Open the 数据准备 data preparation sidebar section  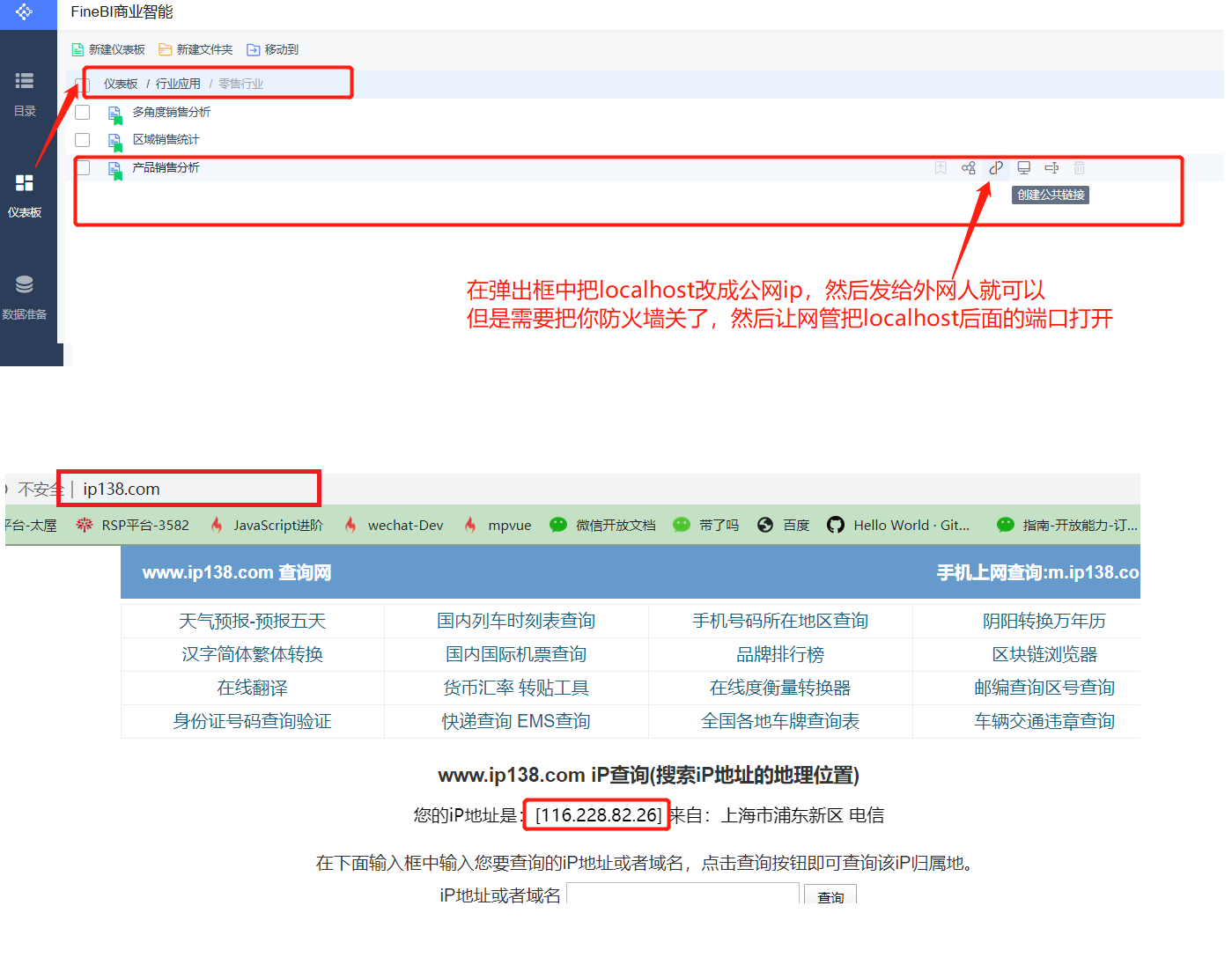(x=25, y=298)
